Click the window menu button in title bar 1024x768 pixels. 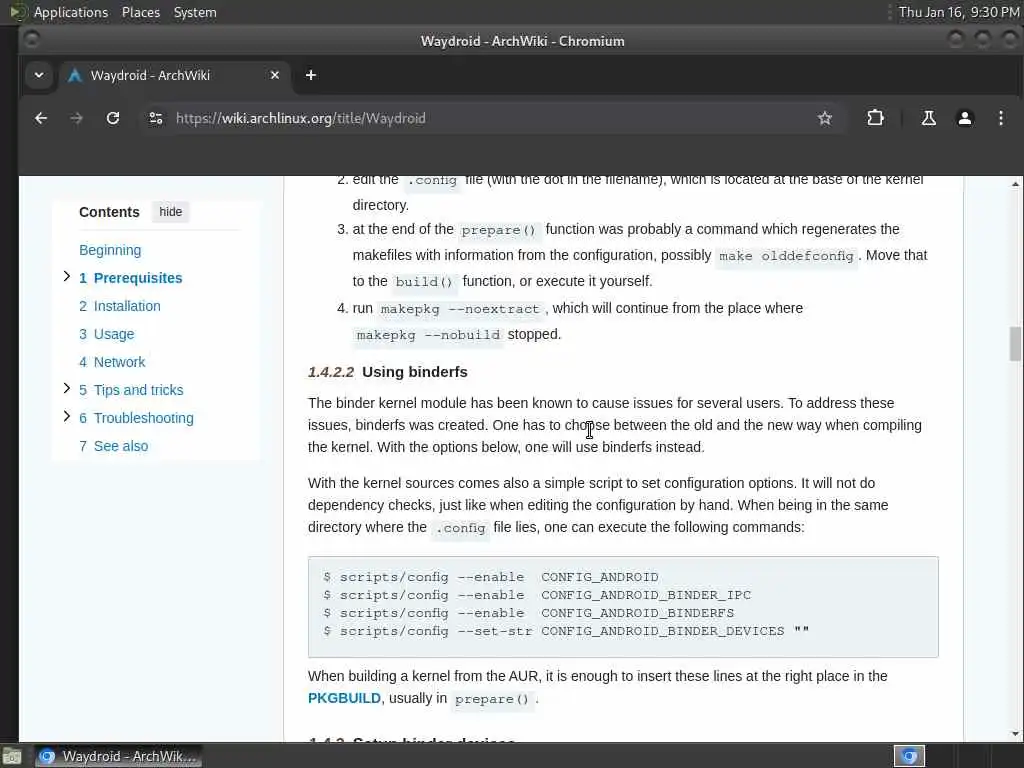pos(31,40)
